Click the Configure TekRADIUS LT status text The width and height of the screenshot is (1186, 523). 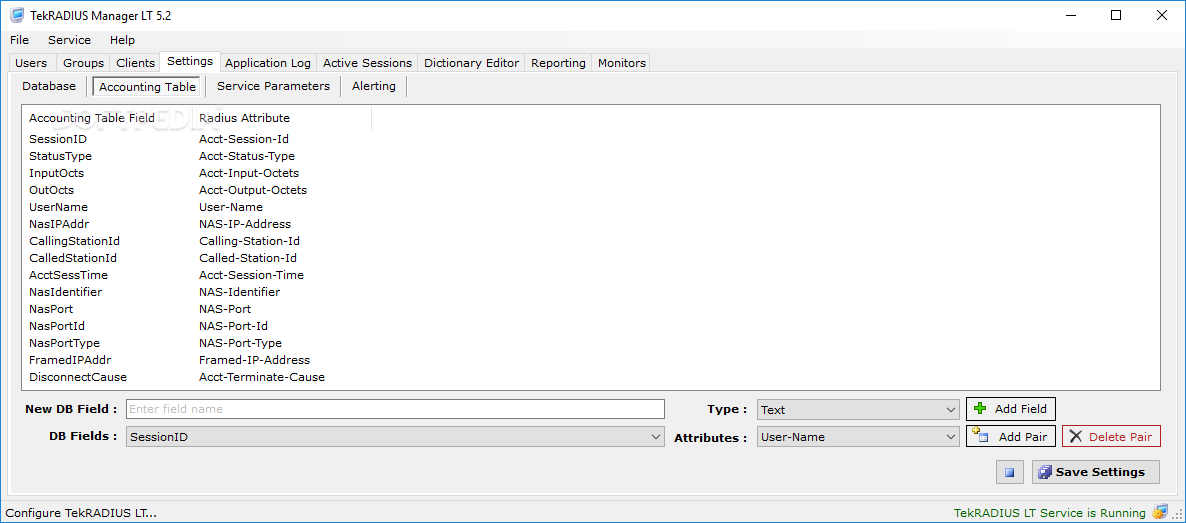(x=81, y=512)
